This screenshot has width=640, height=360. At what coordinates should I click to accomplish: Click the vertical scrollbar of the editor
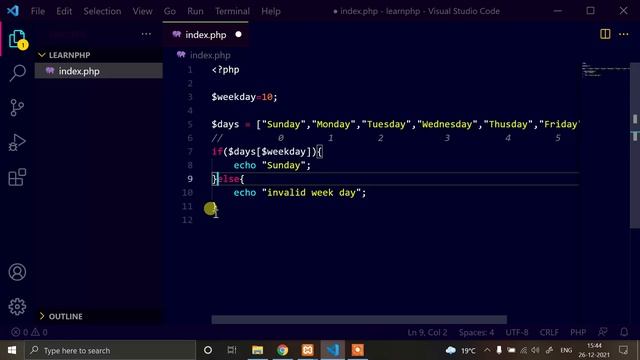(x=635, y=145)
